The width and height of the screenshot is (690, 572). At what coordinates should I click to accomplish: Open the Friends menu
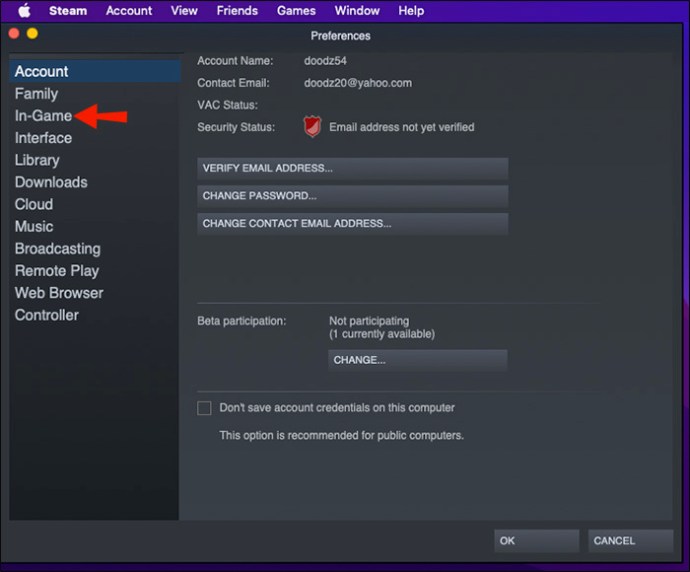tap(237, 10)
